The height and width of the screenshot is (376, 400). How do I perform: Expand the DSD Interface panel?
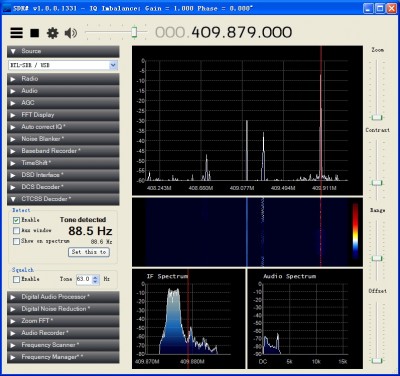63,175
